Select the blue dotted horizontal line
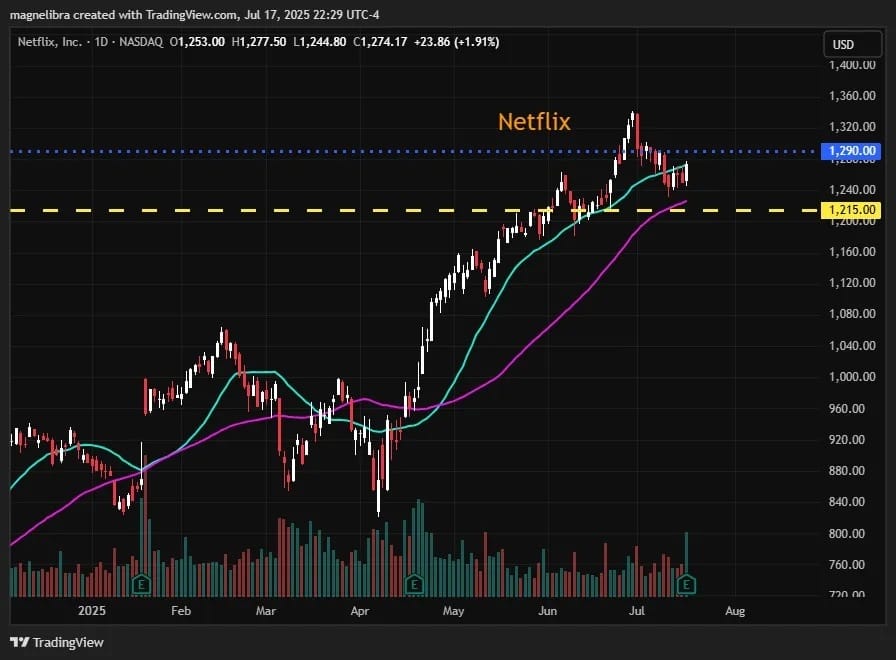The height and width of the screenshot is (660, 896). 414,151
